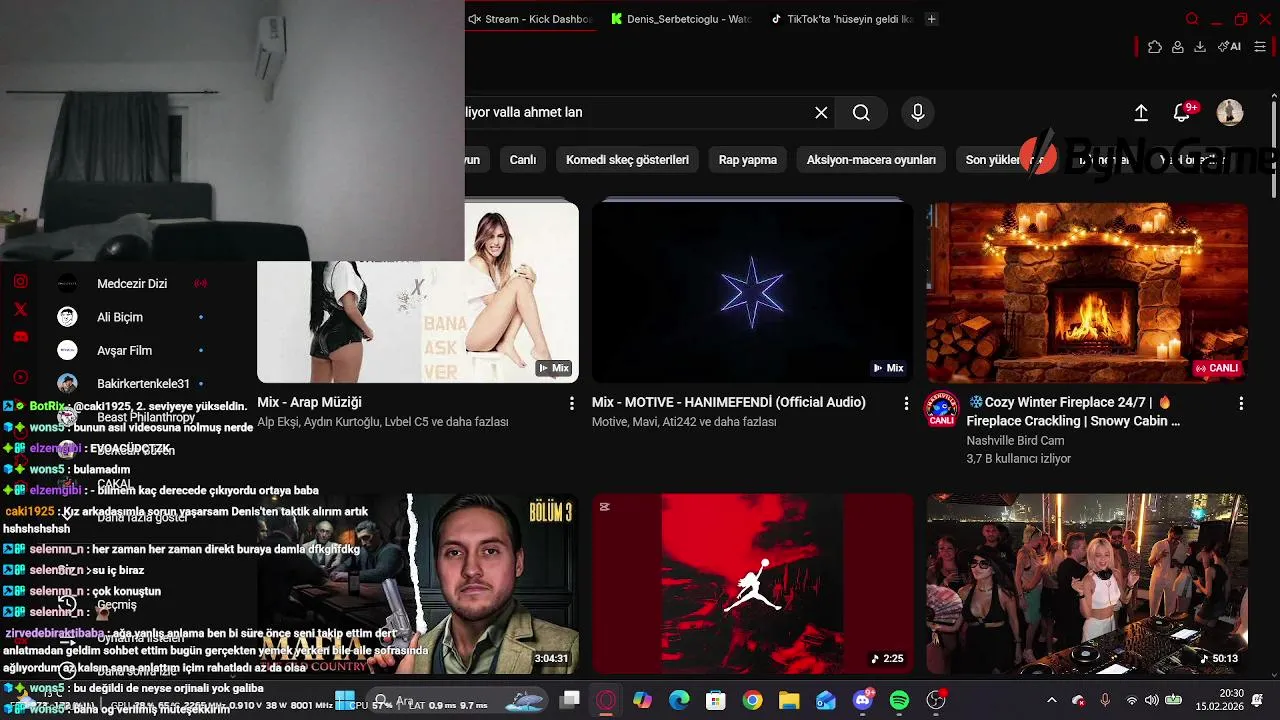Click the red tab search icon in title bar

click(x=1192, y=19)
